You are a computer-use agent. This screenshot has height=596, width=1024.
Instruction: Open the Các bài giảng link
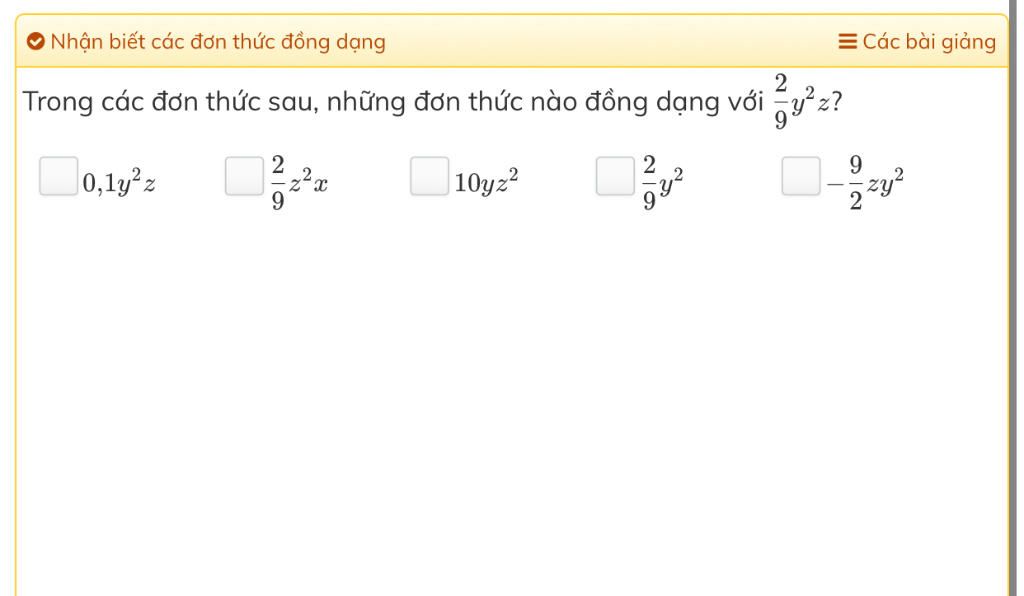click(x=918, y=42)
